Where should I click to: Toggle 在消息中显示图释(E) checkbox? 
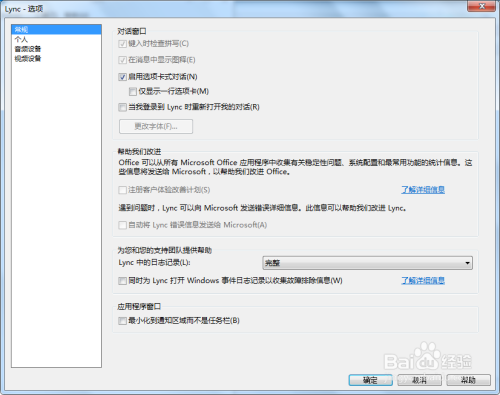pos(122,60)
